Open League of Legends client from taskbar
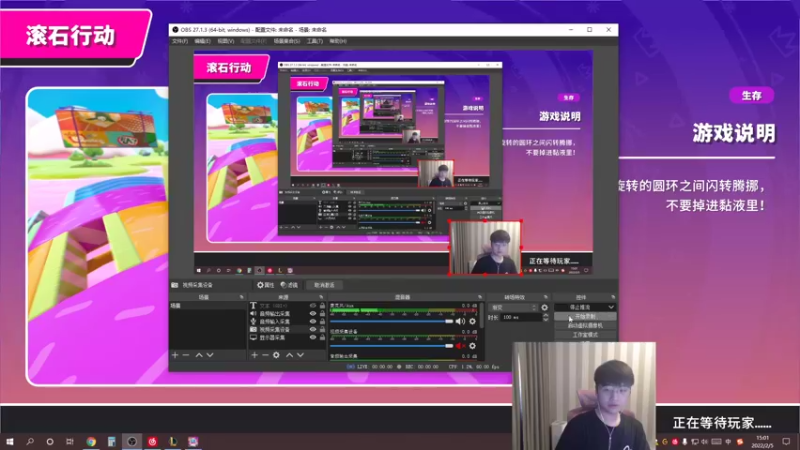Image resolution: width=800 pixels, height=450 pixels. click(172, 441)
